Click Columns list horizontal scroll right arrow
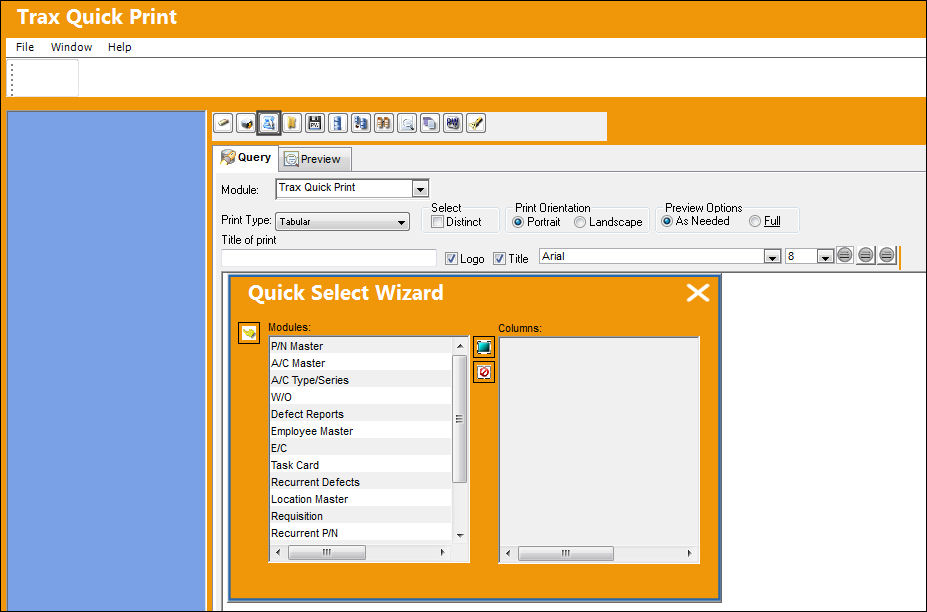927x612 pixels. 689,553
